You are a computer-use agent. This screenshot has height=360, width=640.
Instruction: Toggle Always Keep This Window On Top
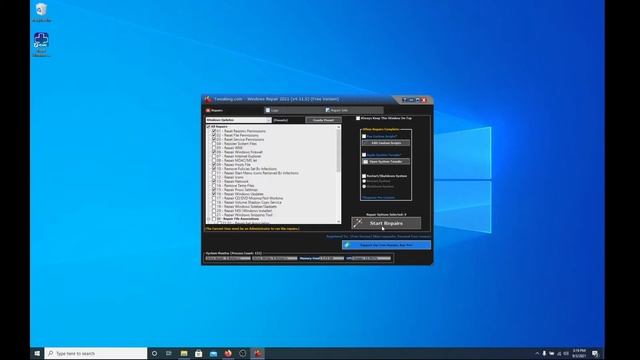(x=358, y=118)
